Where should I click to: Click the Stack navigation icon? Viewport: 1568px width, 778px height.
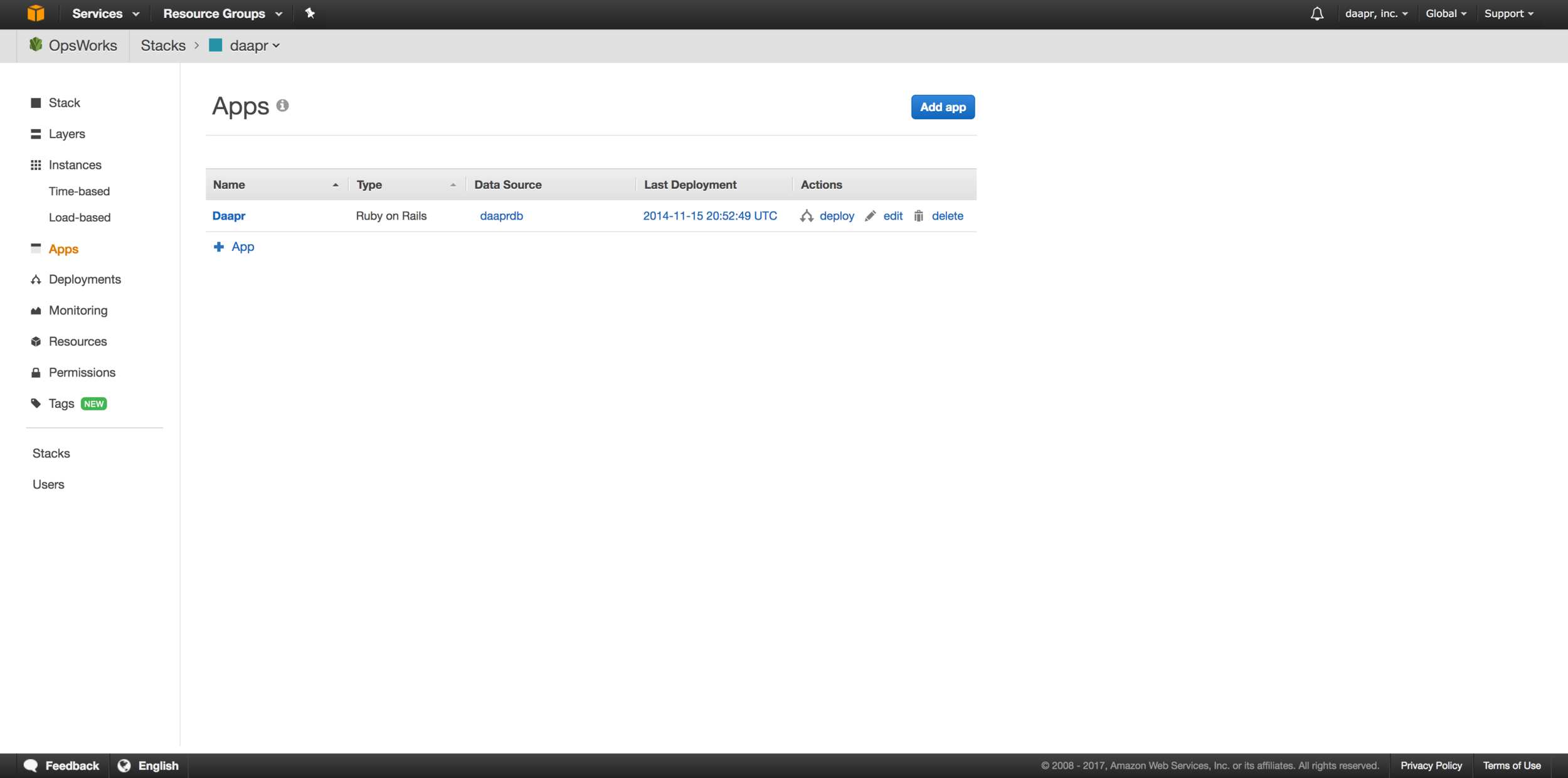click(x=36, y=102)
